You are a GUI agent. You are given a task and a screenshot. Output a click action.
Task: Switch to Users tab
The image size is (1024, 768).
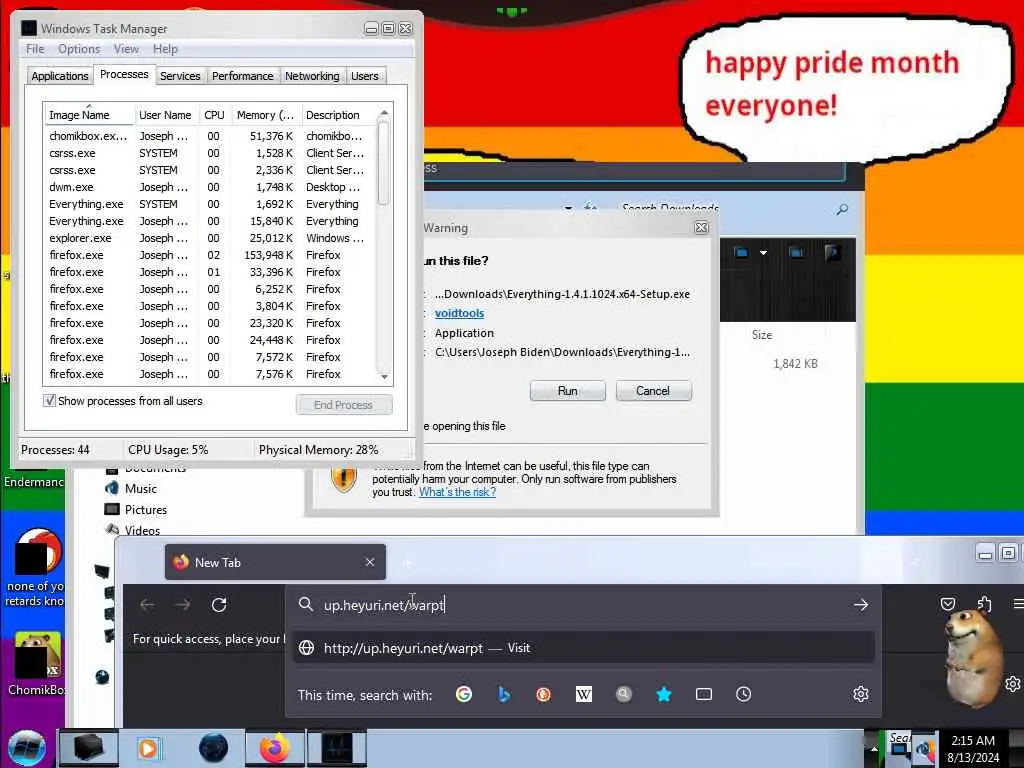(x=364, y=76)
